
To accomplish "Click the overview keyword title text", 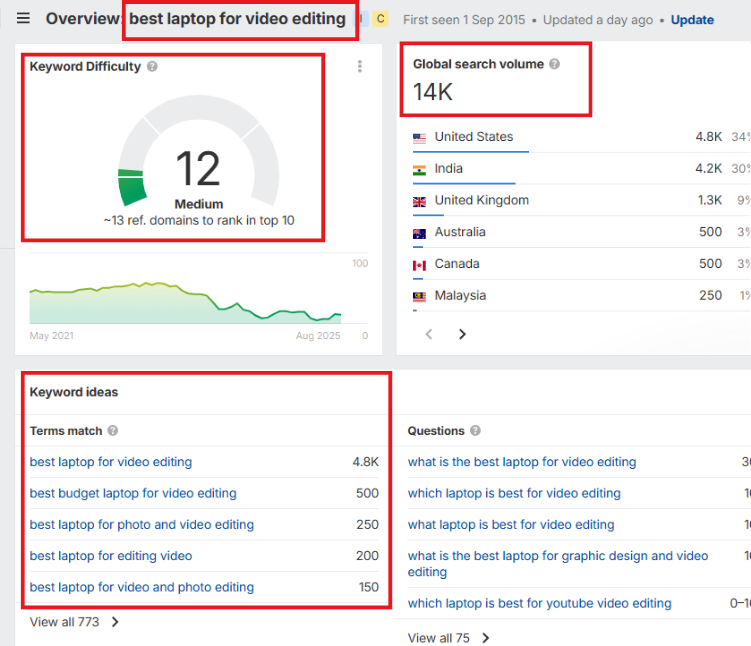I will pyautogui.click(x=238, y=19).
